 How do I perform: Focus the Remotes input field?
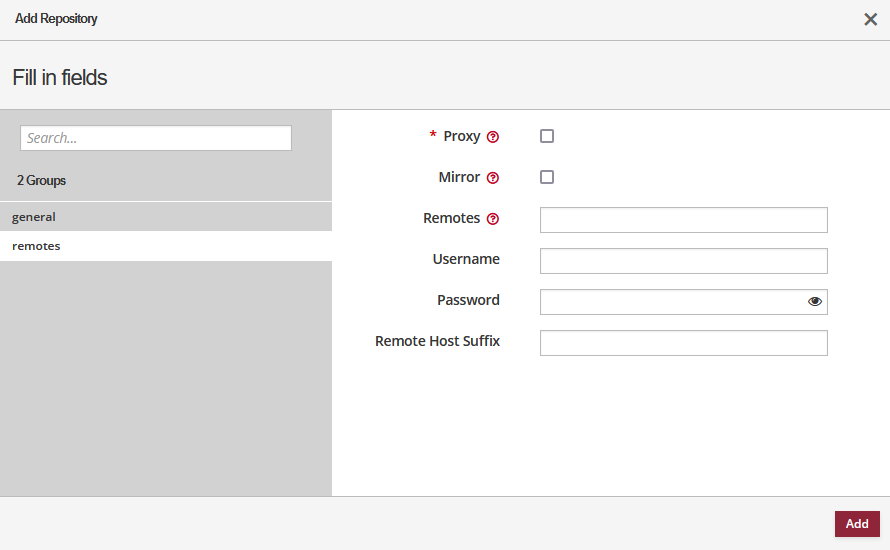tap(683, 220)
